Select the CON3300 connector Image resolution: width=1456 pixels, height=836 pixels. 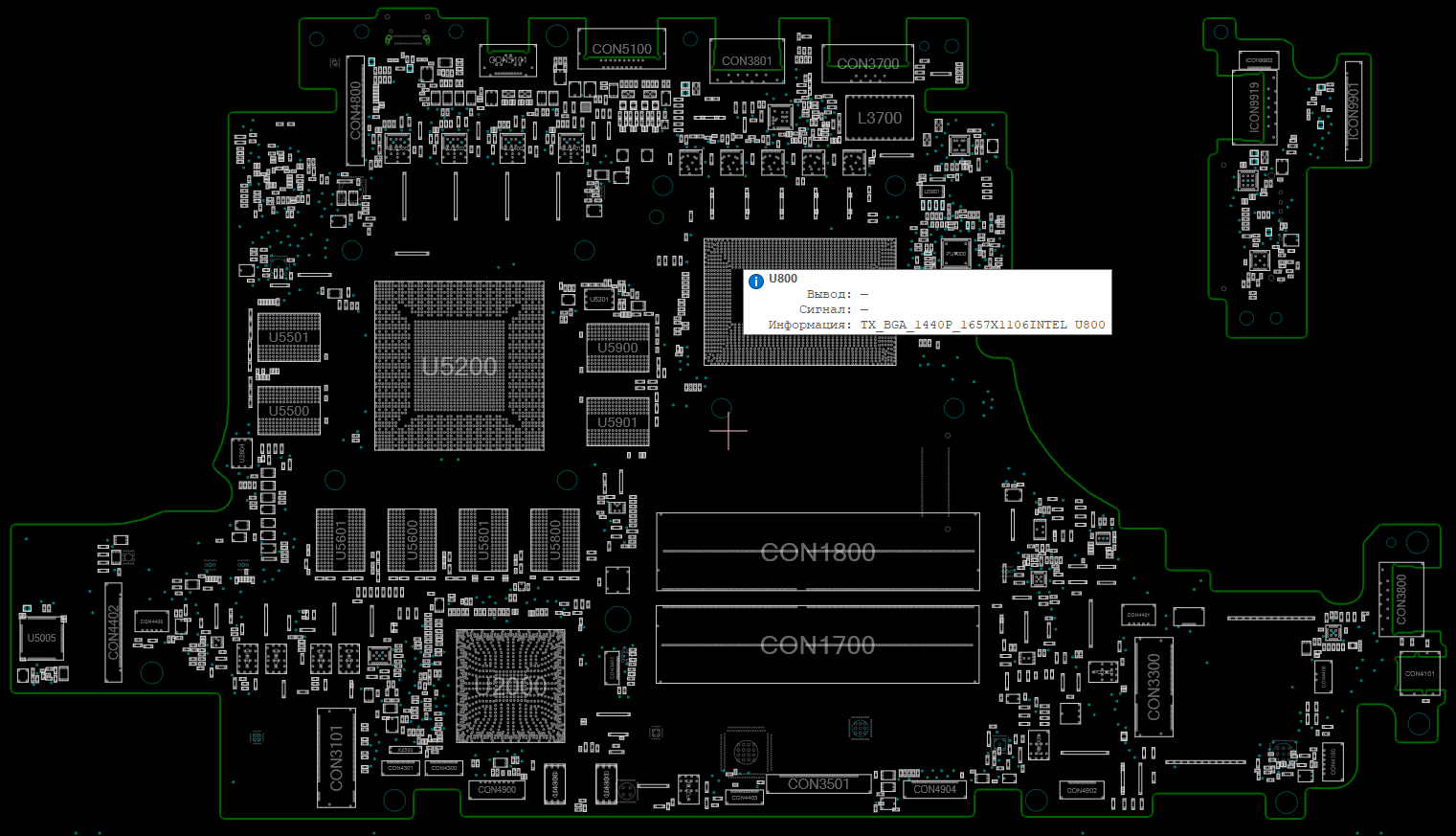1154,687
